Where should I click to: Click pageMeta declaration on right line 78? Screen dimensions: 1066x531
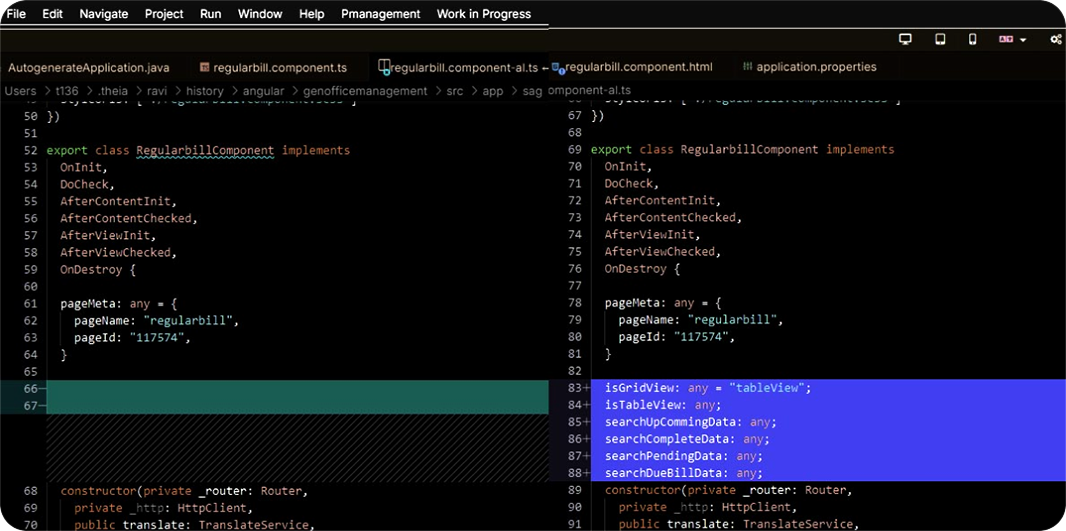(663, 303)
